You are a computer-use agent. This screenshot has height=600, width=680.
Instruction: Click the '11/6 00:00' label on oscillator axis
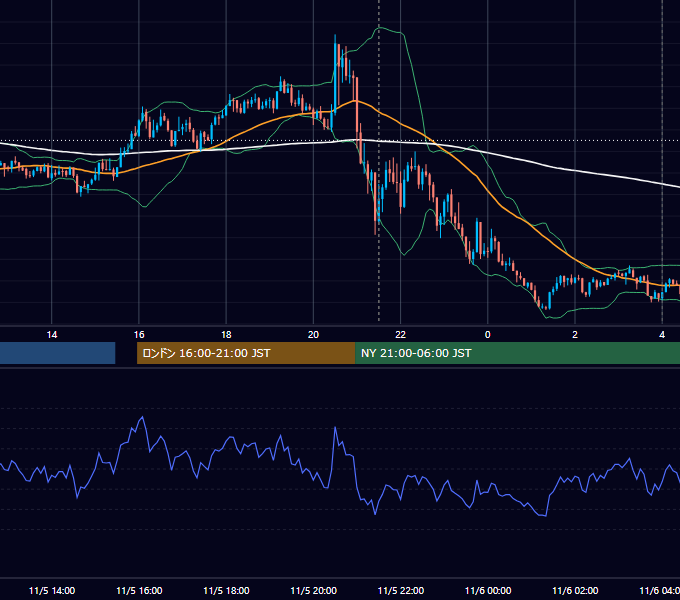click(x=488, y=591)
